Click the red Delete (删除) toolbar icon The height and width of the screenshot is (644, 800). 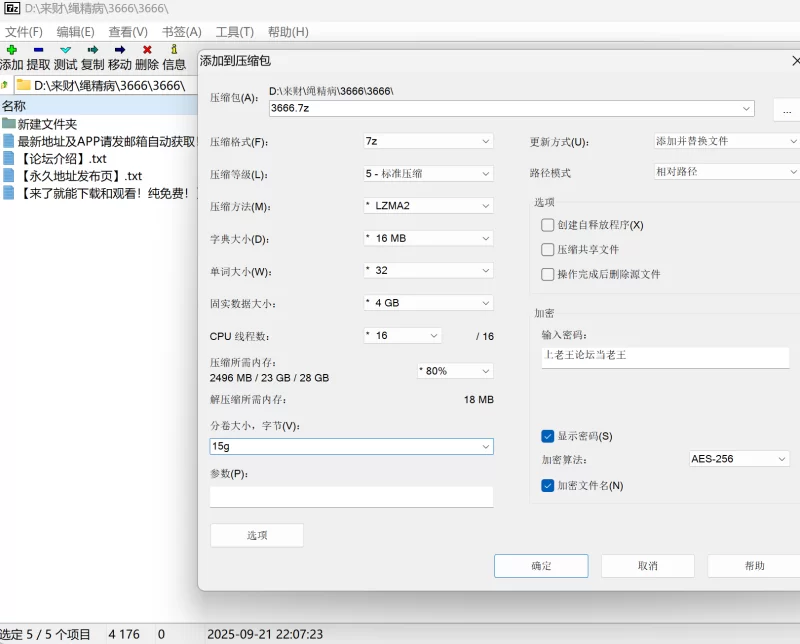(x=147, y=49)
